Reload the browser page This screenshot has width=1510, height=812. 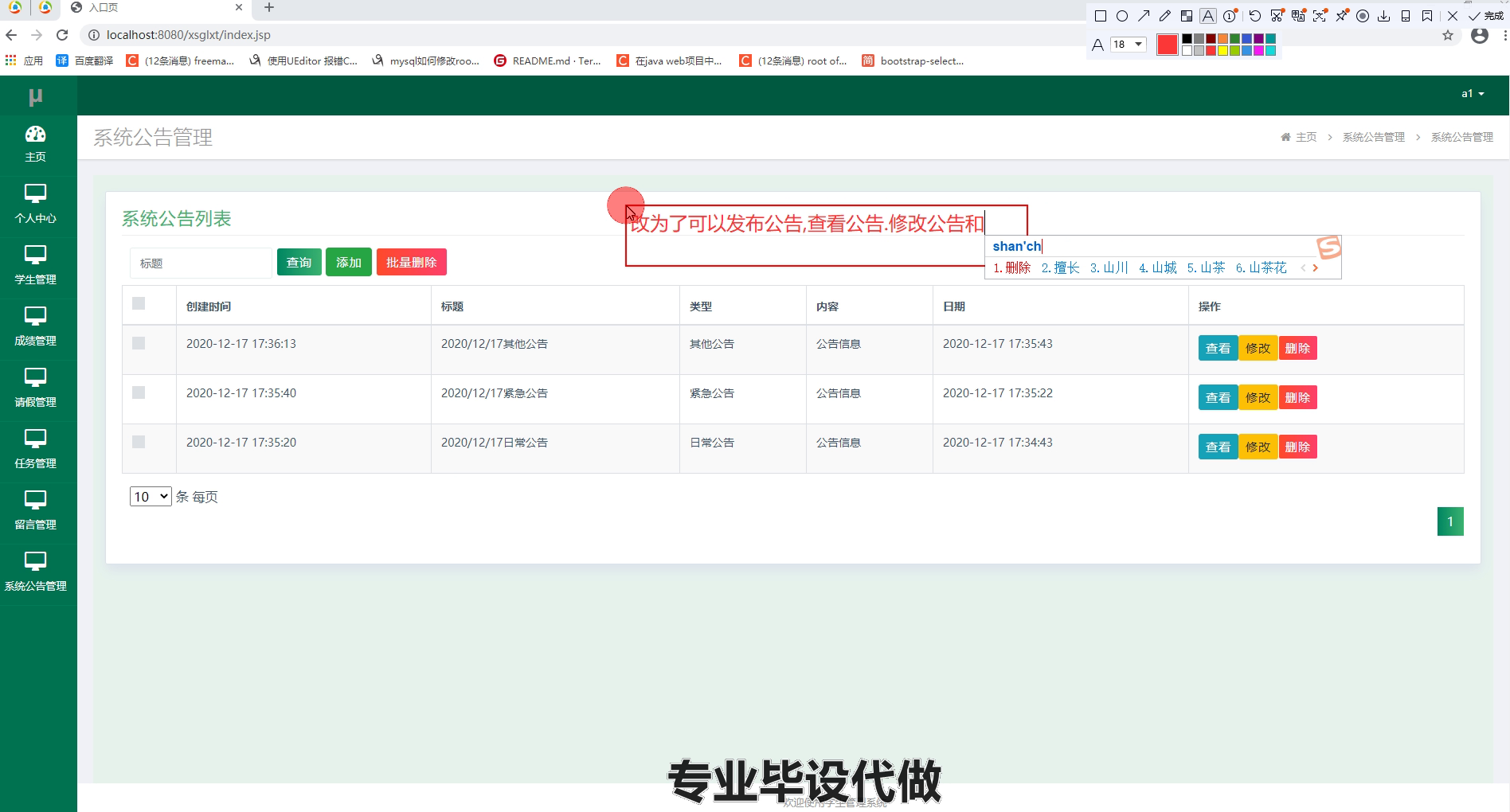coord(62,35)
